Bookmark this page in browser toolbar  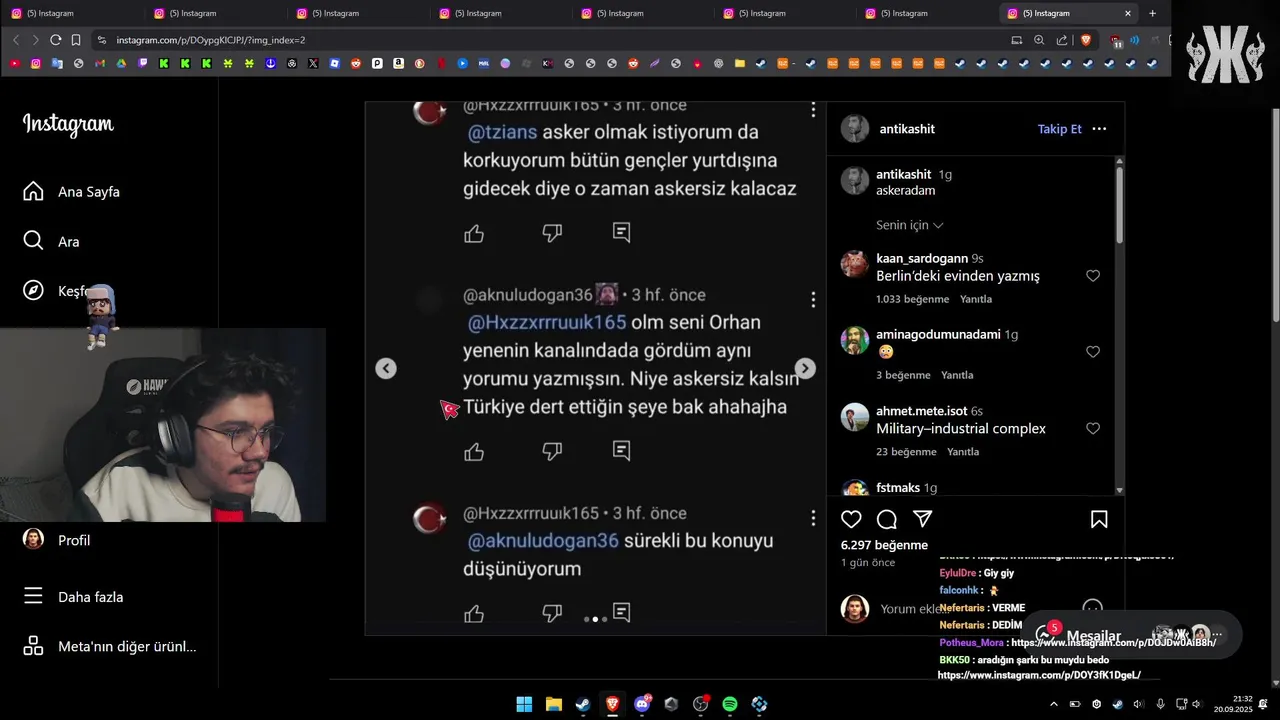(76, 40)
